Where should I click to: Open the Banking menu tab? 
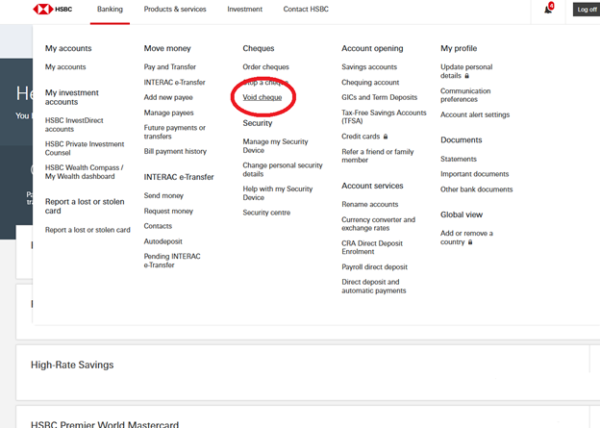110,9
